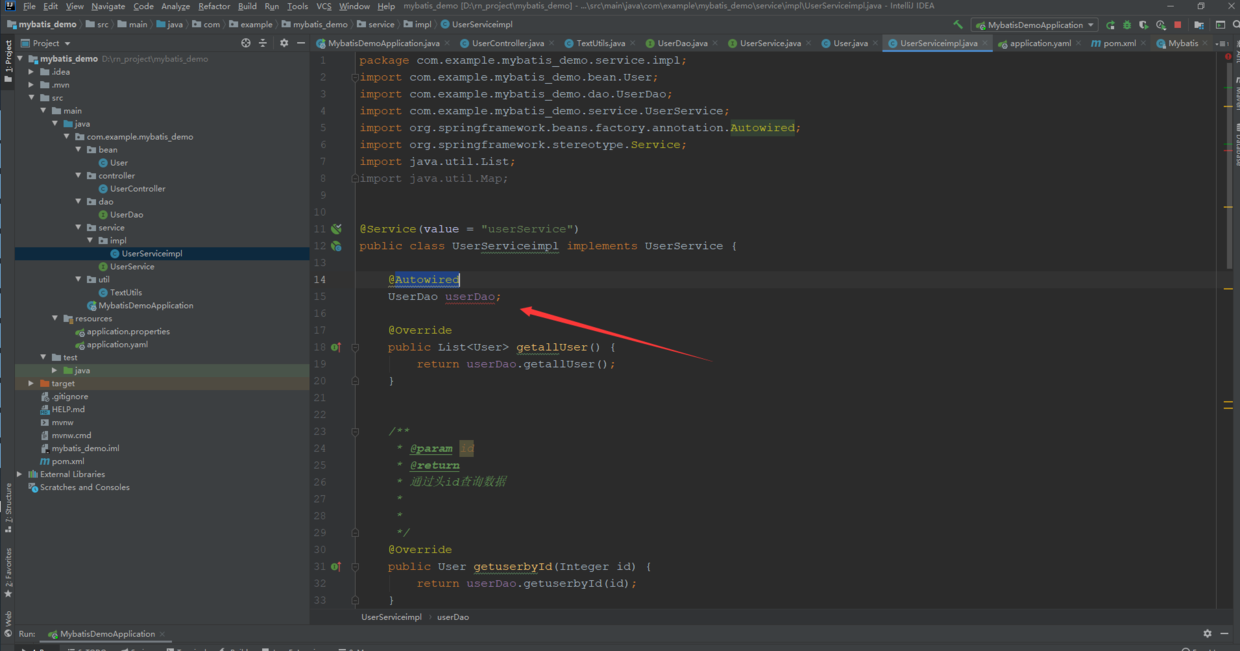This screenshot has height=651, width=1240.
Task: Select Scratches and Consoles node
Action: click(x=84, y=488)
